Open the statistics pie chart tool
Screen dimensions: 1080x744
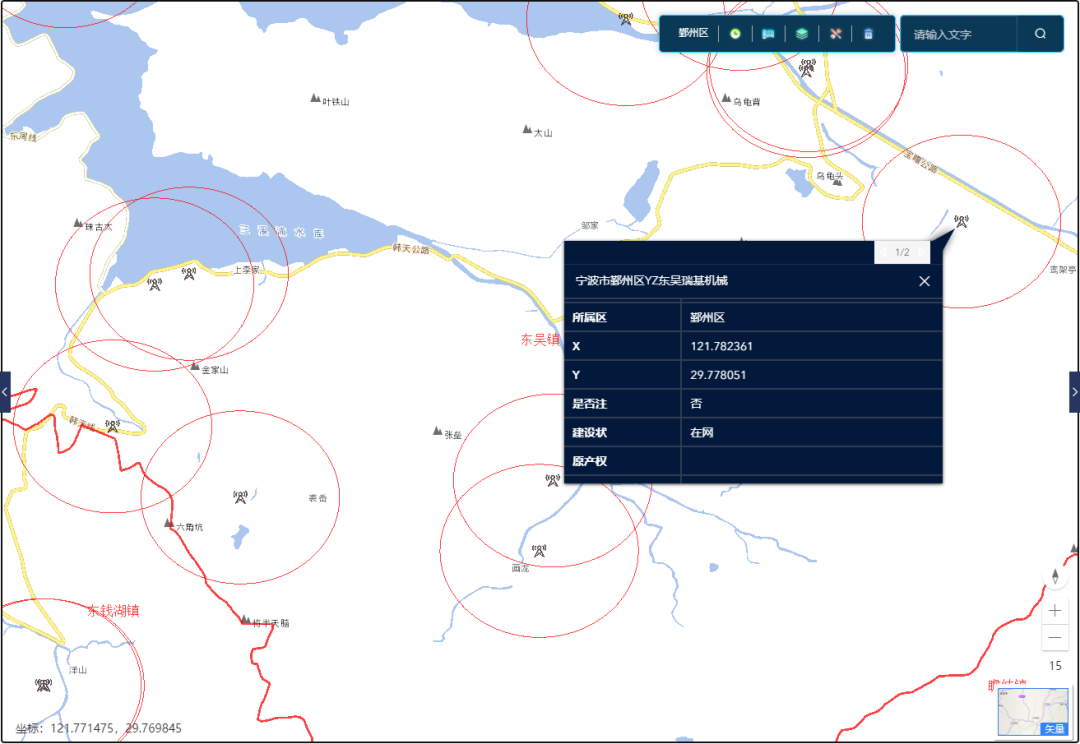[735, 34]
